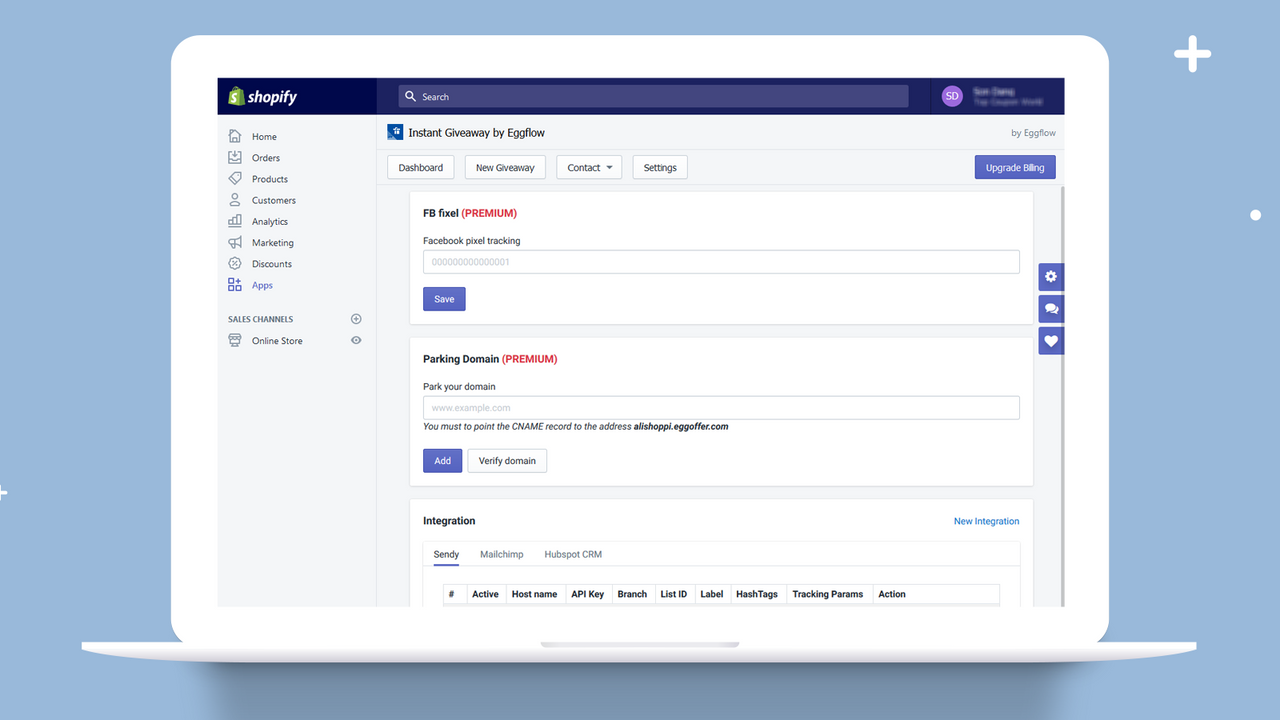The image size is (1280, 720).
Task: Click the Add domain button
Action: tap(443, 461)
